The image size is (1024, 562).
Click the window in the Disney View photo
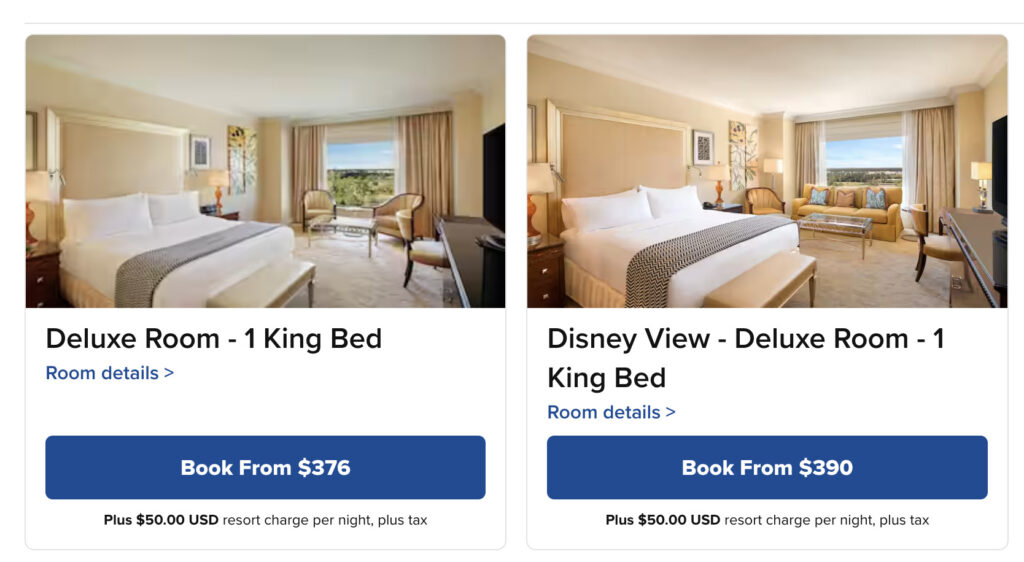[x=862, y=160]
